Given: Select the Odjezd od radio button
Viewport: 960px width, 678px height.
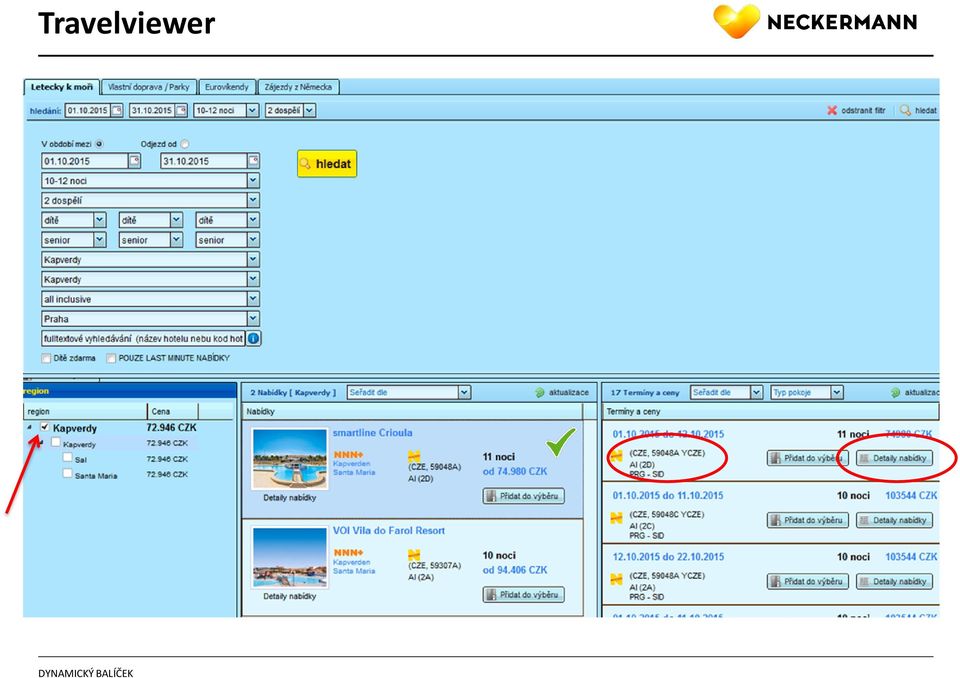Looking at the screenshot, I should pyautogui.click(x=184, y=144).
